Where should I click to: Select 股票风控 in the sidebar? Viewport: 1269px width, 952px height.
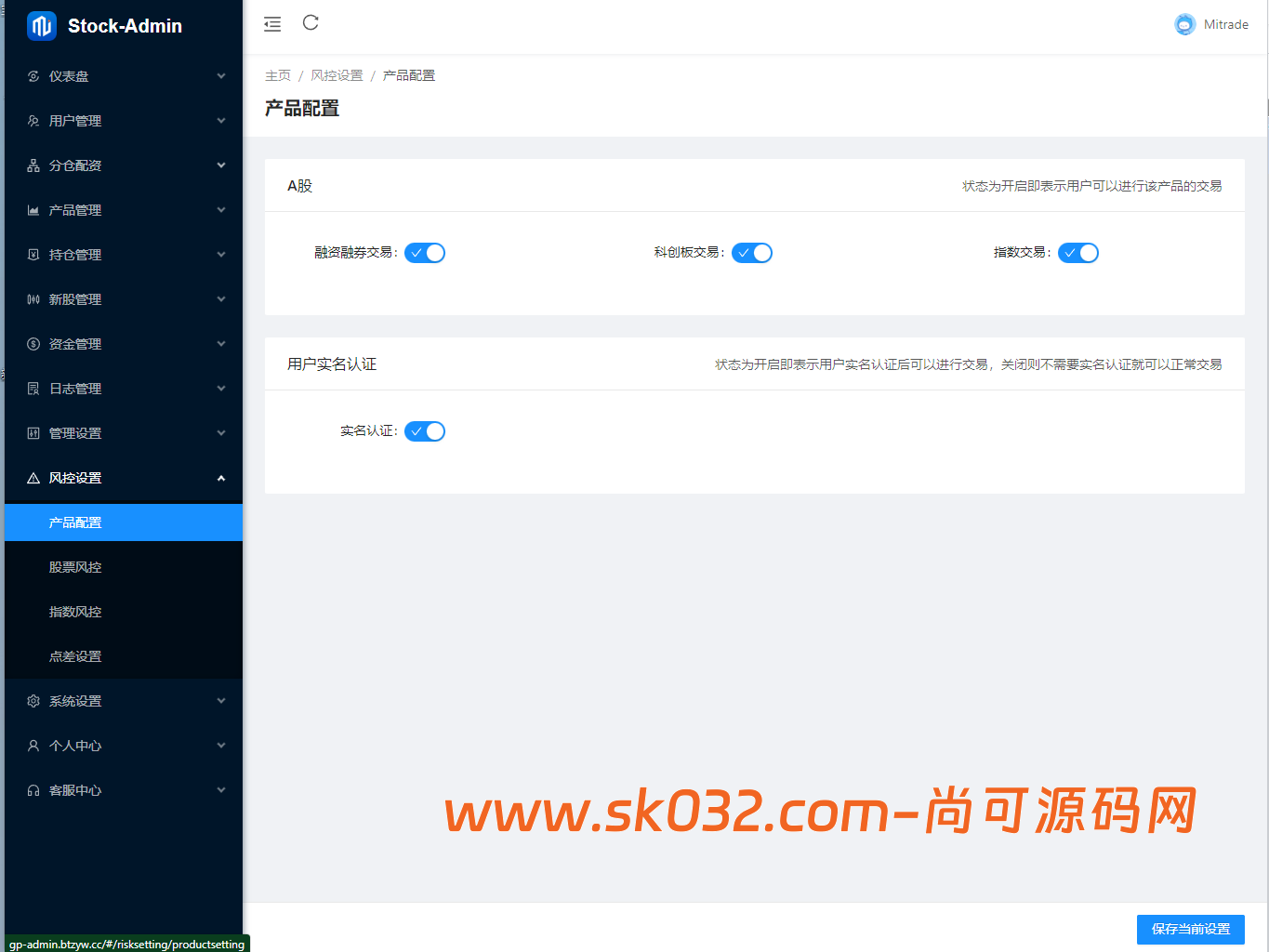[73, 566]
